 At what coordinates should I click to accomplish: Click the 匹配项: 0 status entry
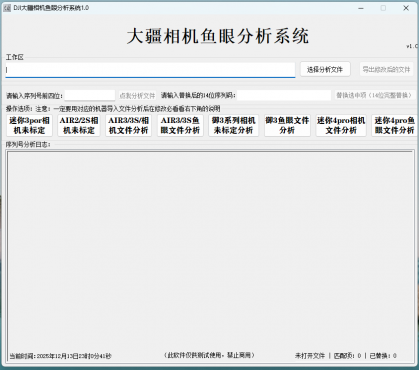347,356
